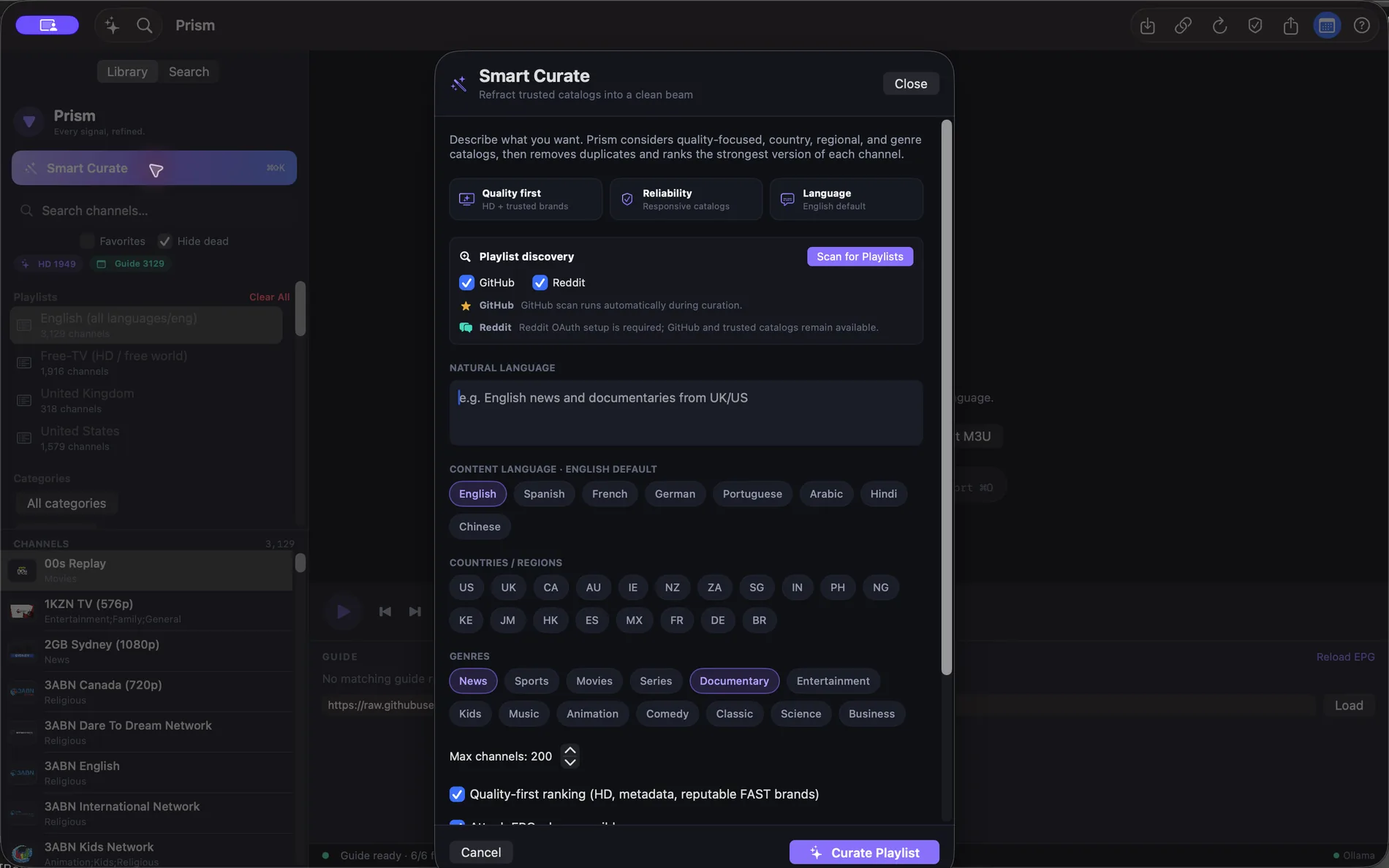Click the playlists panel scrollbar
The image size is (1389, 868).
[x=300, y=309]
